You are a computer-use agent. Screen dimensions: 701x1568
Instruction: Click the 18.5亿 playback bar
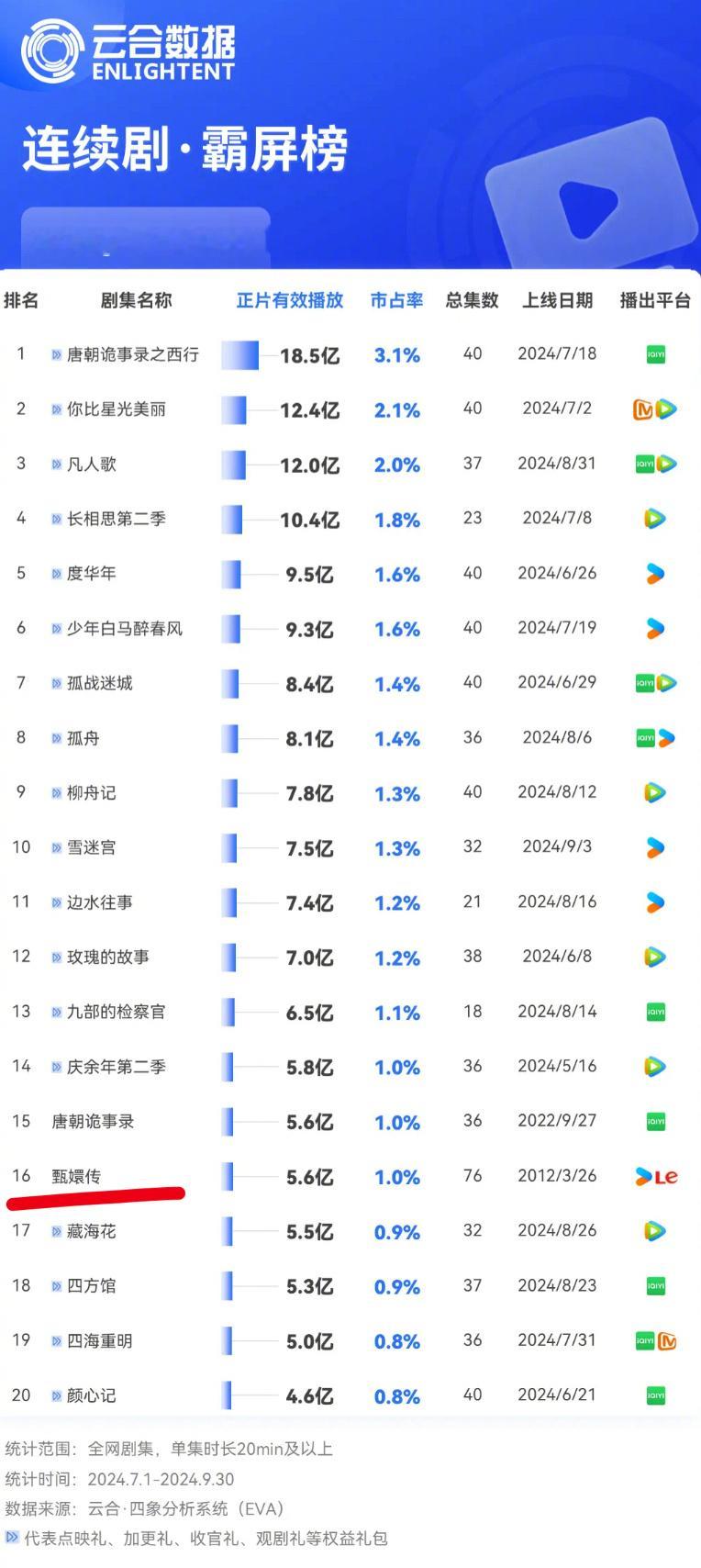click(x=239, y=355)
